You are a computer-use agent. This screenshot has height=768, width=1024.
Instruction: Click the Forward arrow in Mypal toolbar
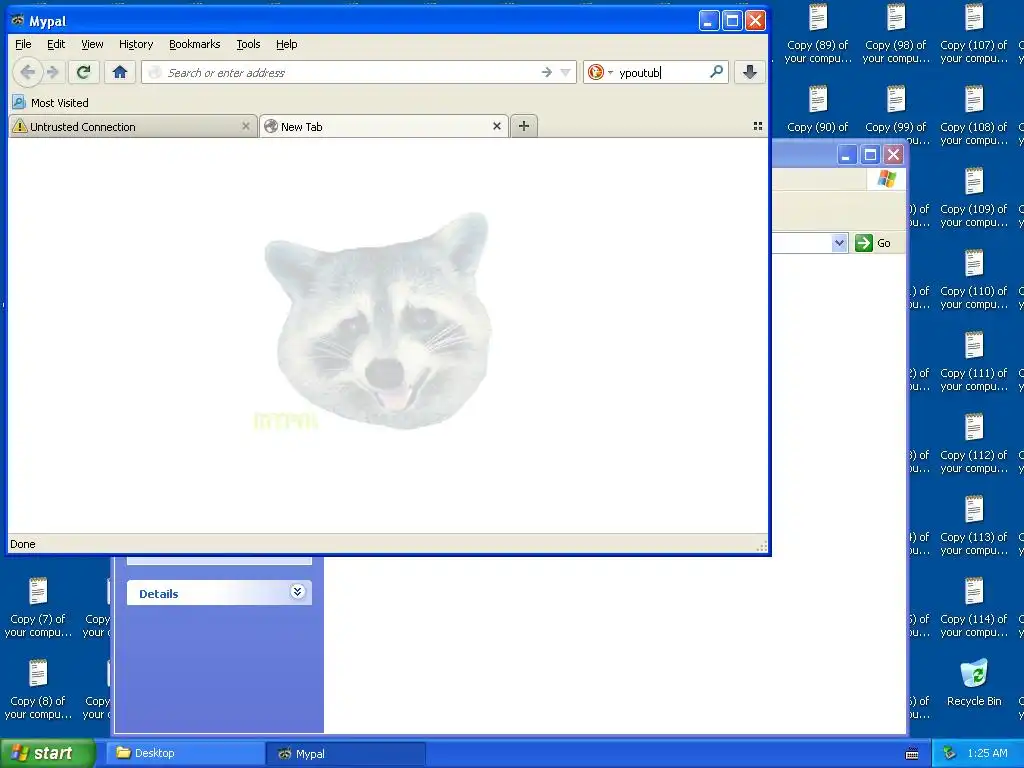tap(53, 72)
